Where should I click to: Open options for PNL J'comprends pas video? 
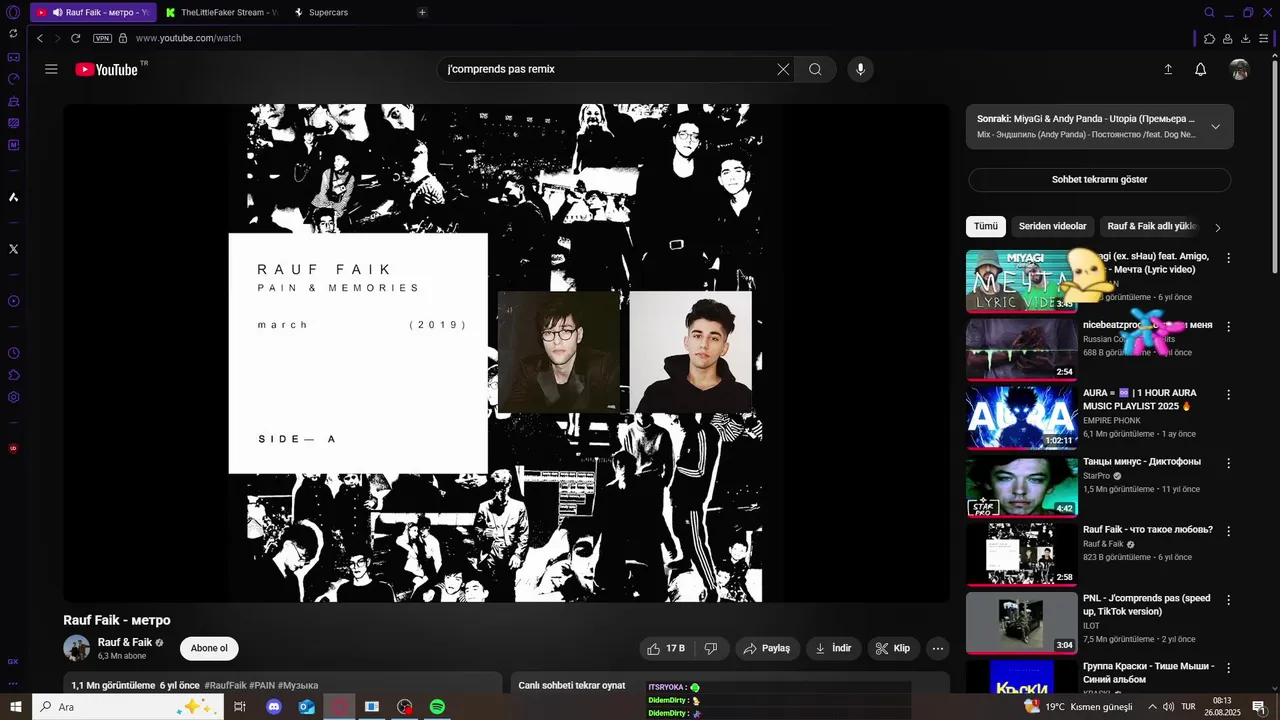click(x=1228, y=600)
